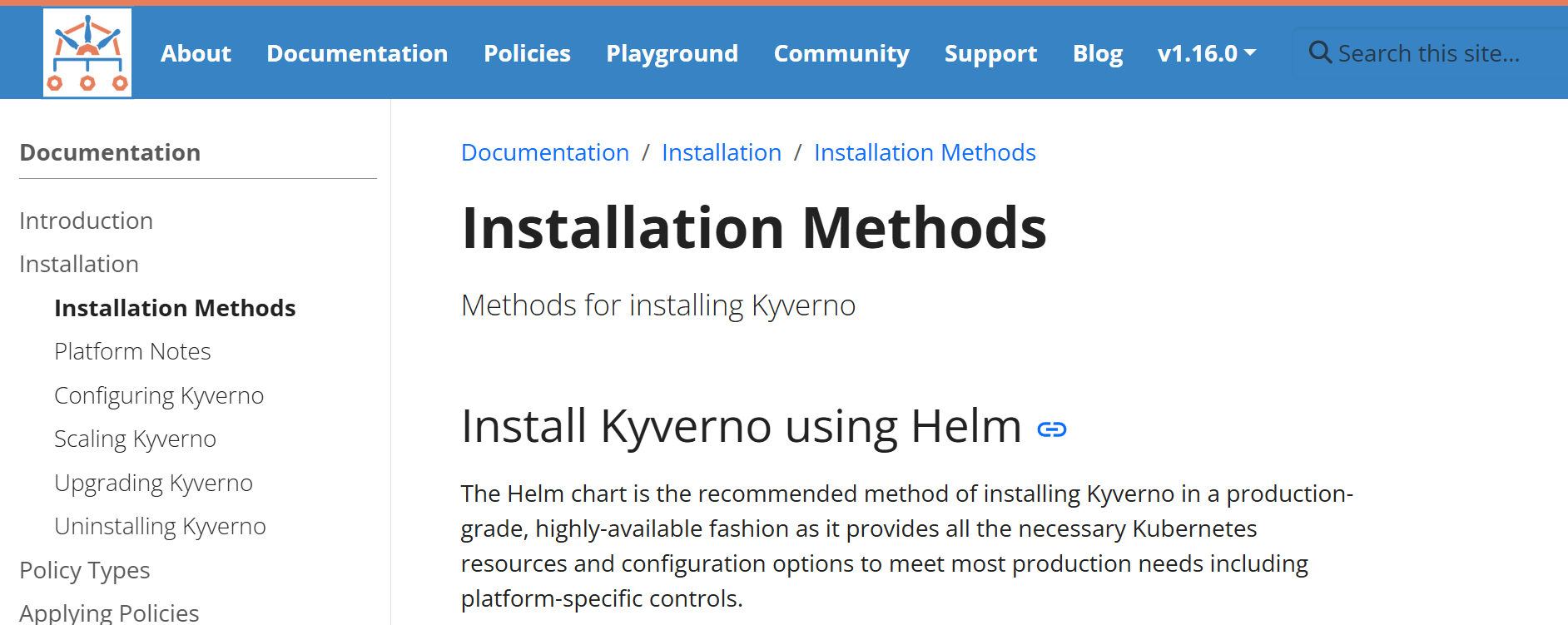Select Installation Methods in the sidebar
Image resolution: width=1568 pixels, height=625 pixels.
click(x=175, y=308)
